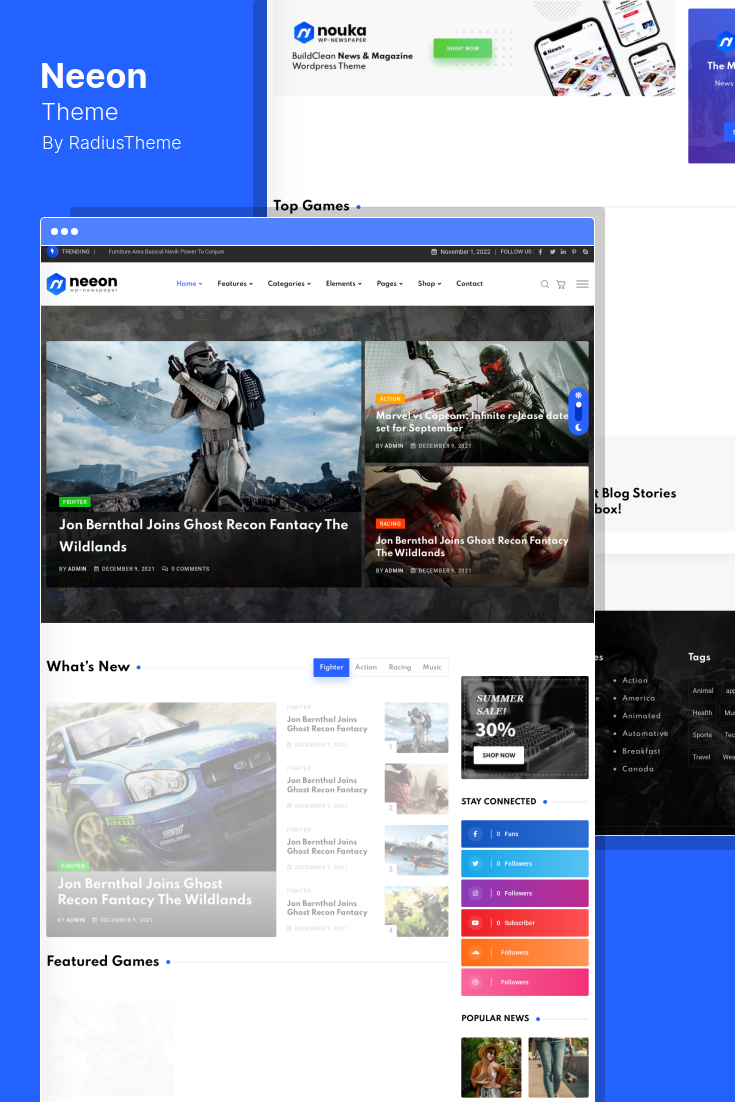This screenshot has width=735, height=1102.
Task: Expand the Elements dropdown menu
Action: (x=344, y=284)
